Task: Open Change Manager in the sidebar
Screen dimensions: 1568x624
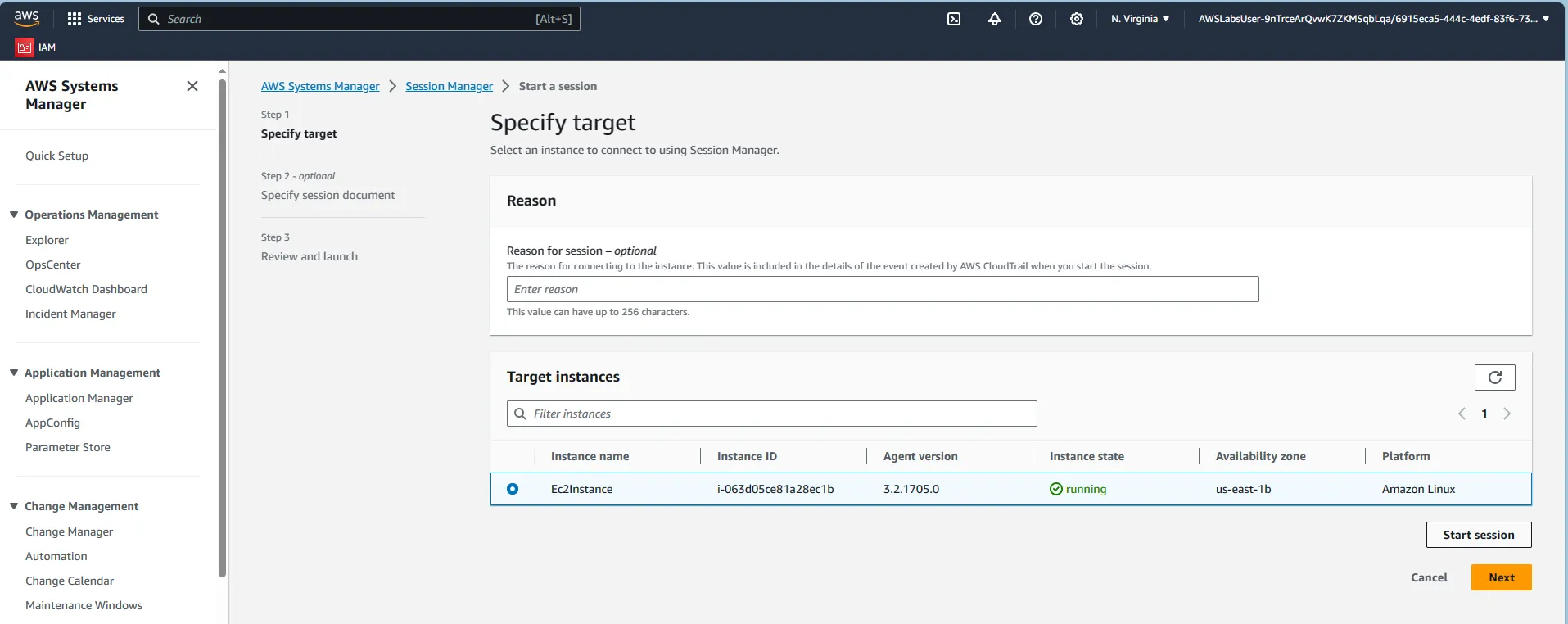Action: click(x=69, y=531)
